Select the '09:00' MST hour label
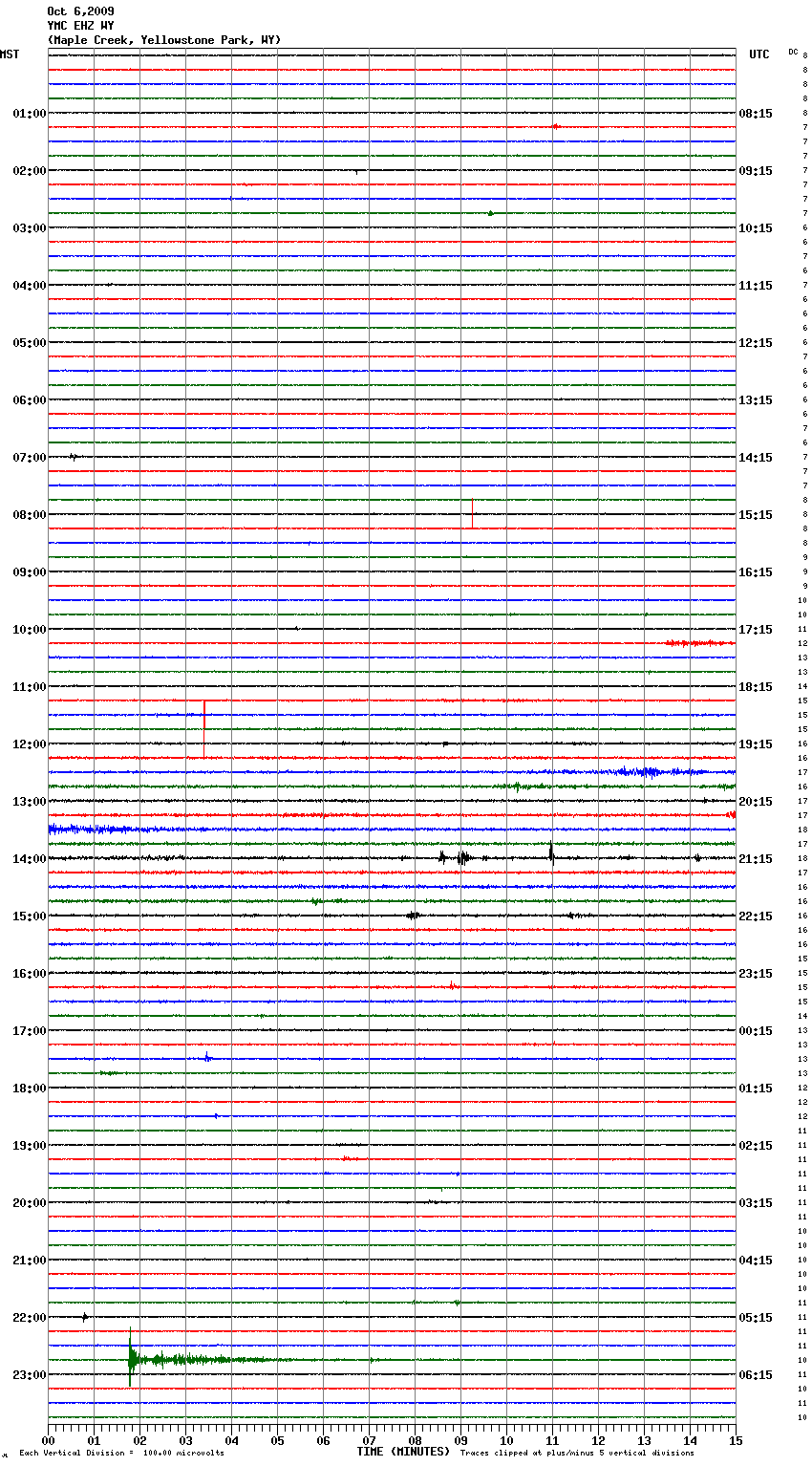 click(x=30, y=572)
